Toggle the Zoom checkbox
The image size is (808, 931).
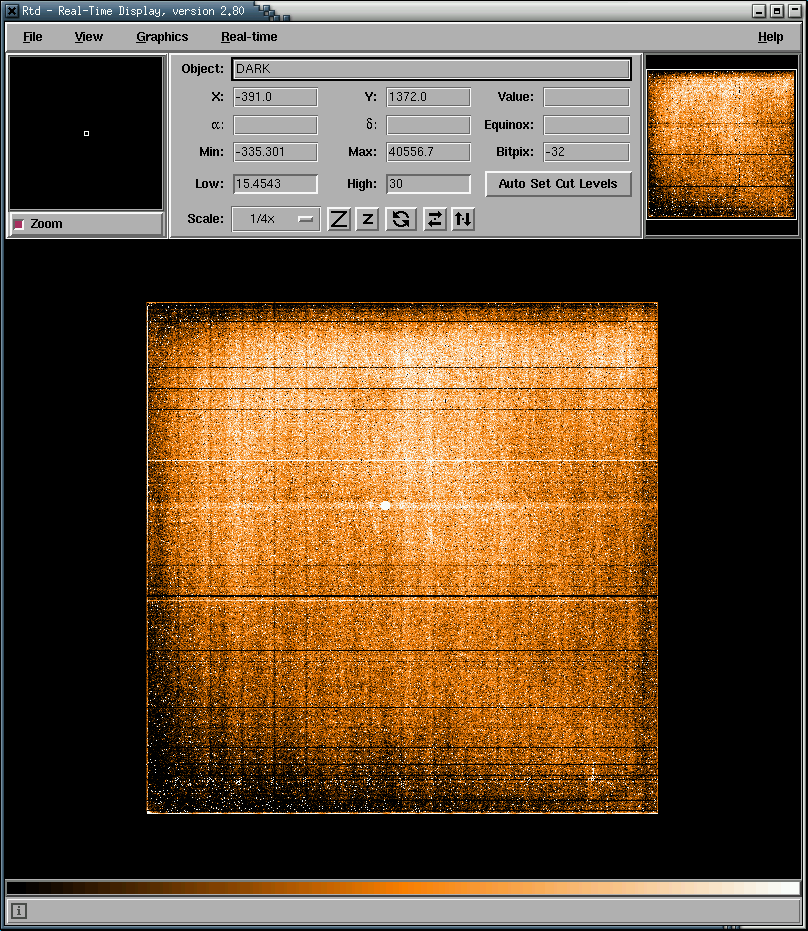[x=19, y=224]
